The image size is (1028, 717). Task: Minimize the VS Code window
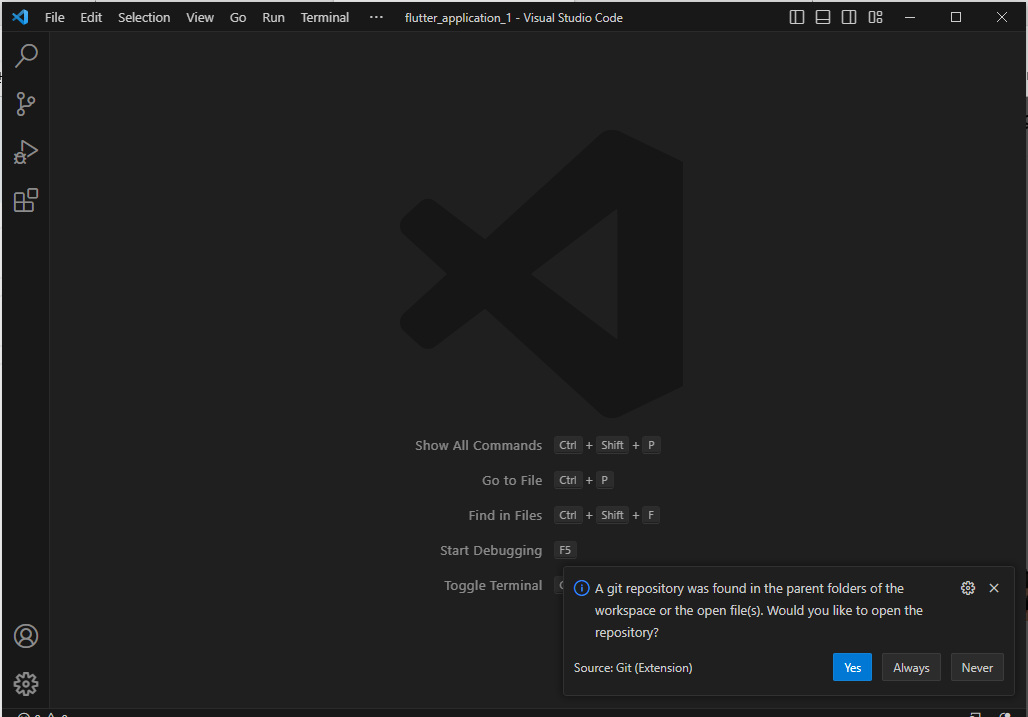[x=910, y=17]
